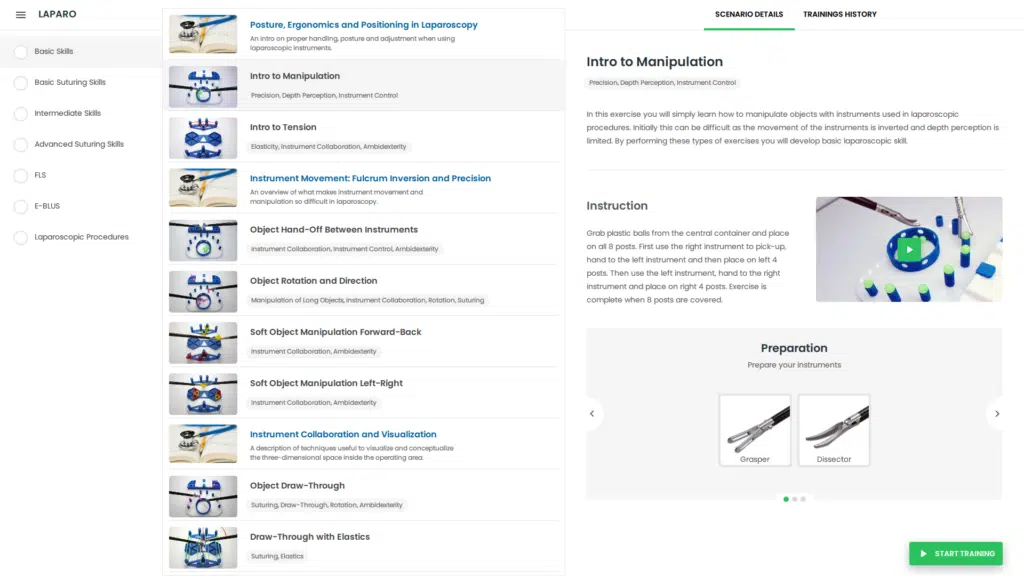The width and height of the screenshot is (1024, 576).
Task: Open the hamburger menu next to LAPARO
Action: [x=21, y=14]
